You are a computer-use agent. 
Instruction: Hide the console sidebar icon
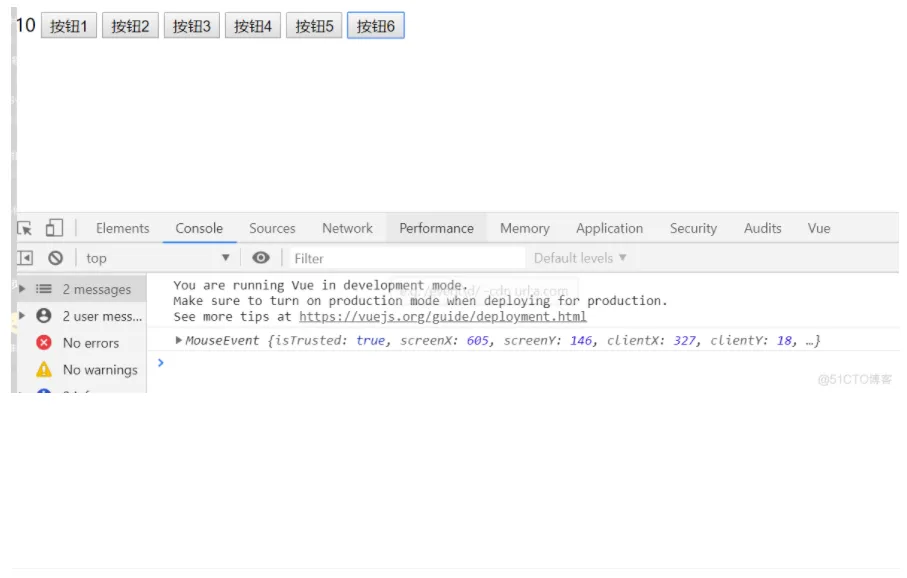coord(25,258)
